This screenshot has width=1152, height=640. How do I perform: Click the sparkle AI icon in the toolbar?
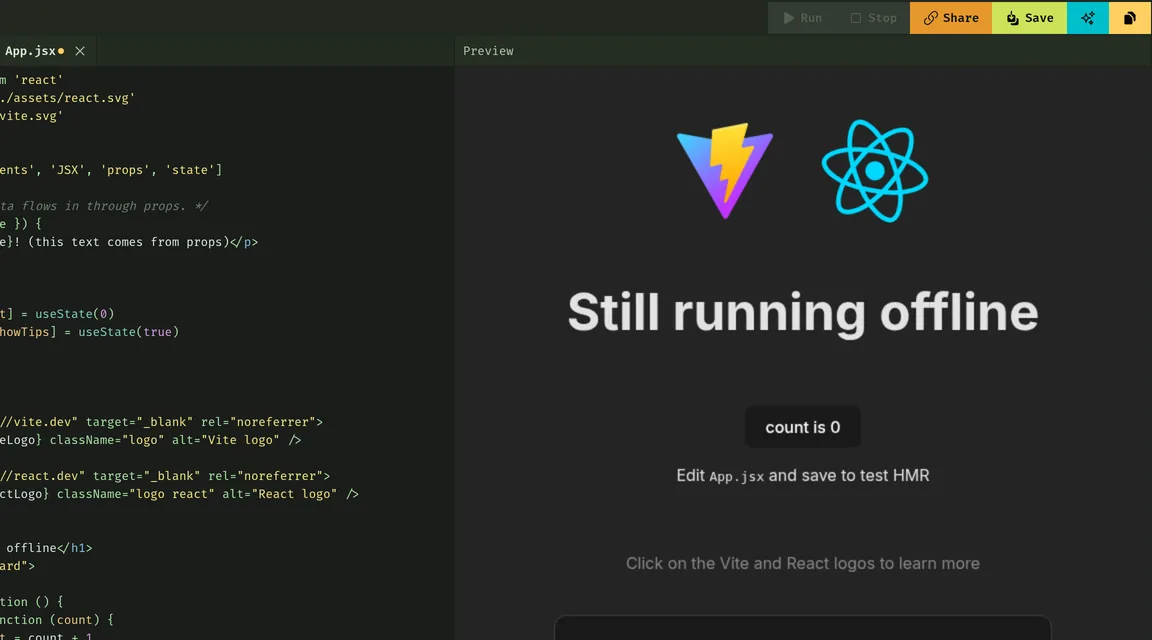(x=1087, y=18)
